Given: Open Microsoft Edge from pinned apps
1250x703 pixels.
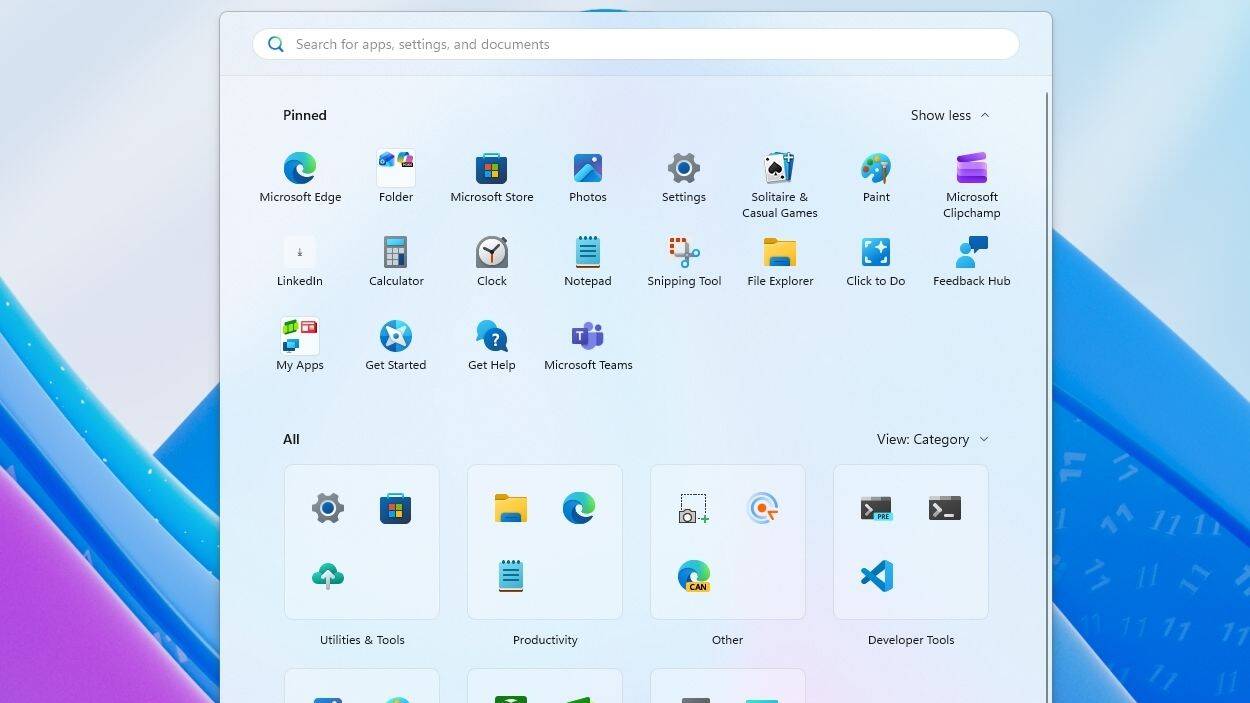Looking at the screenshot, I should [x=300, y=178].
